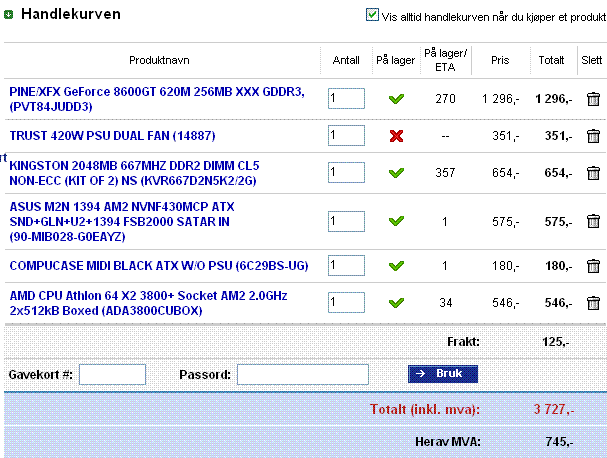607x458 pixels.
Task: Click the Herav MVA amount 745,-
Action: point(559,442)
